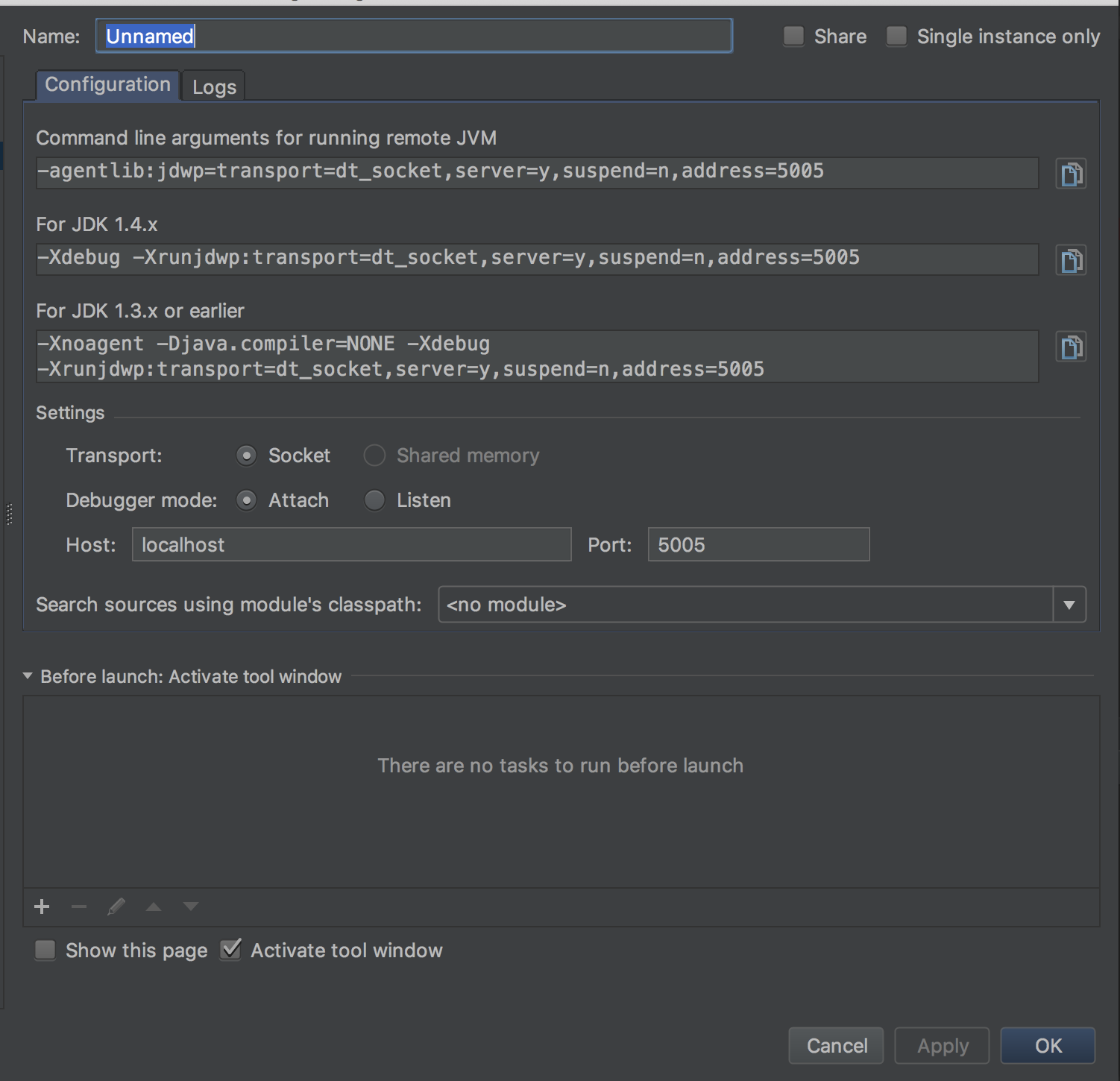This screenshot has height=1081, width=1120.
Task: Click 'There are no tasks to run before launch'
Action: point(560,766)
